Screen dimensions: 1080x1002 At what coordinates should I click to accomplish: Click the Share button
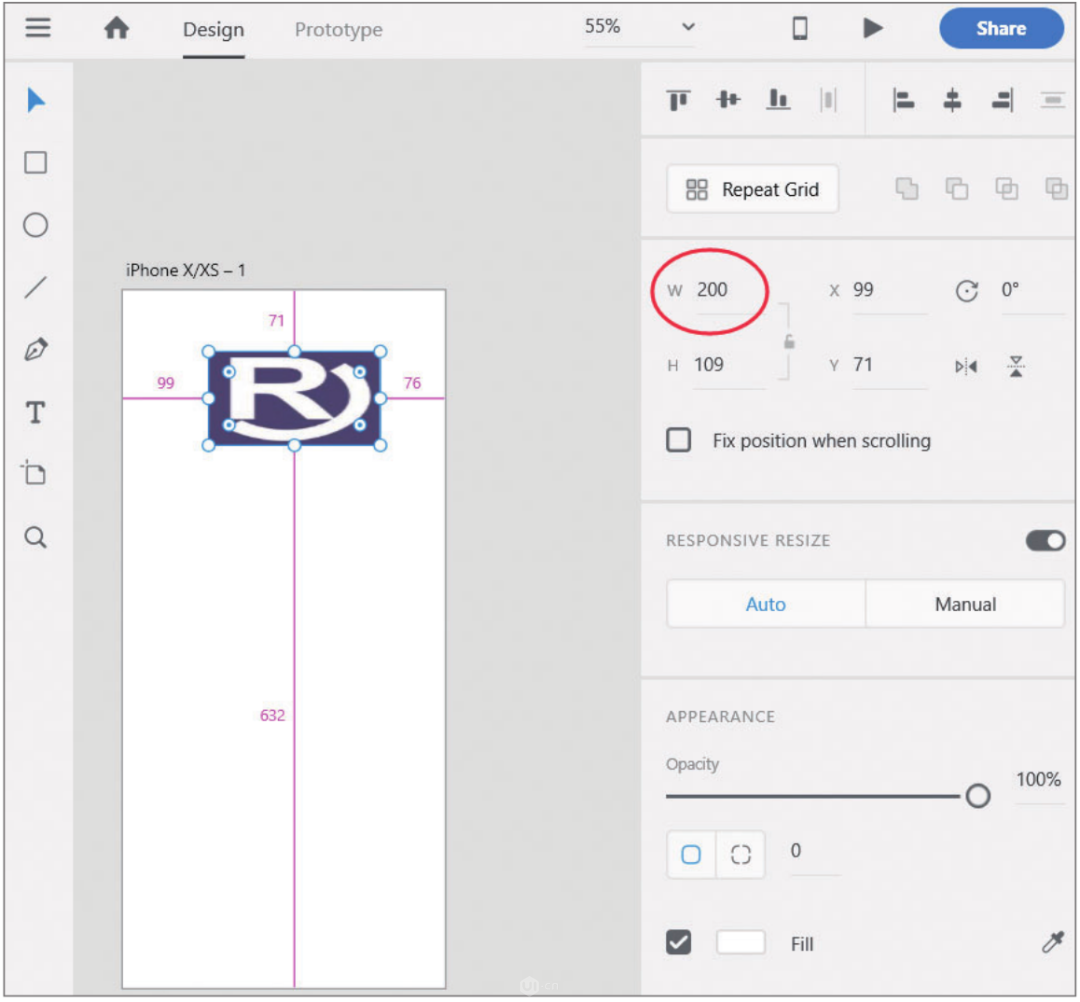click(1001, 29)
